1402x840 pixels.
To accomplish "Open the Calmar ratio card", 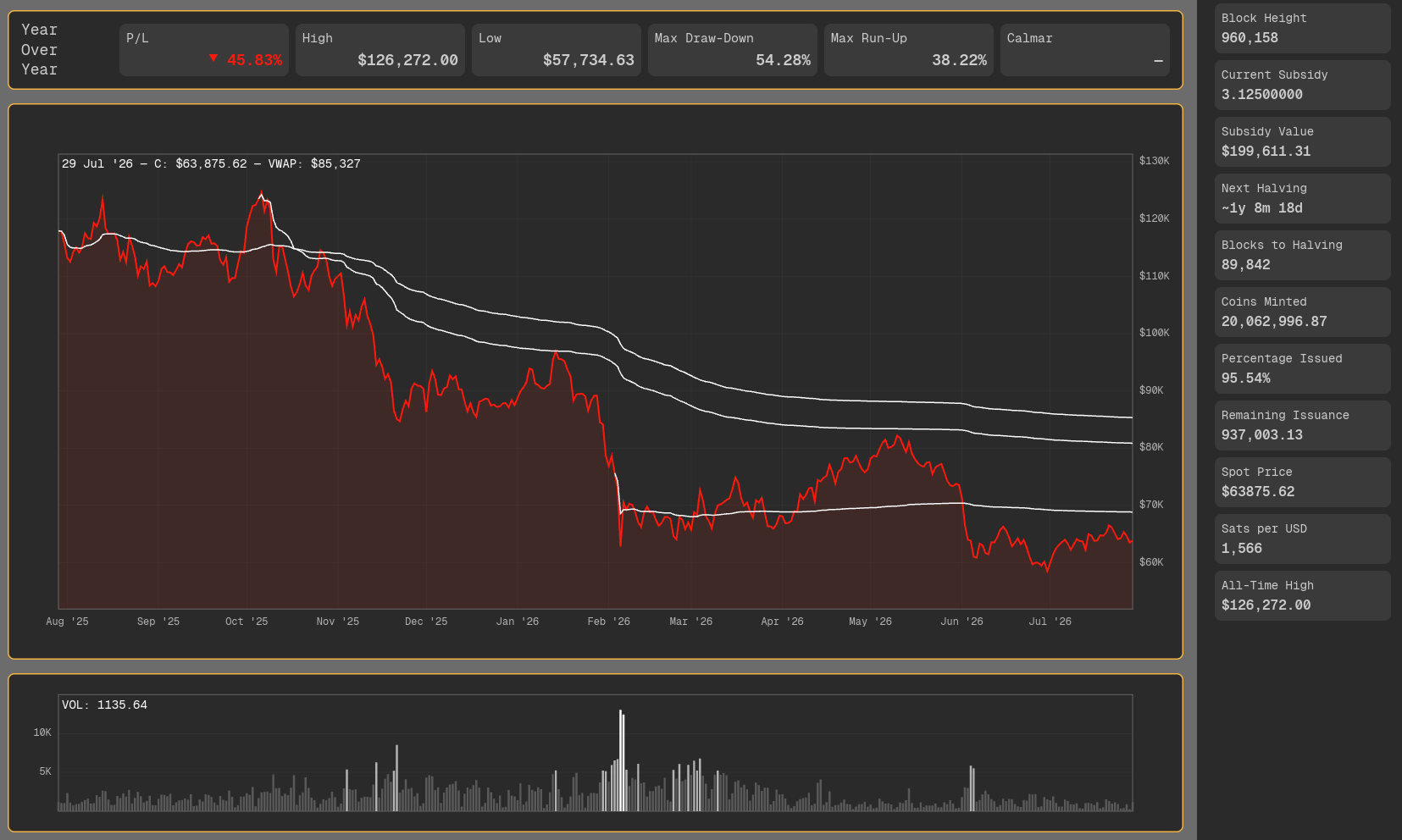I will tap(1085, 50).
